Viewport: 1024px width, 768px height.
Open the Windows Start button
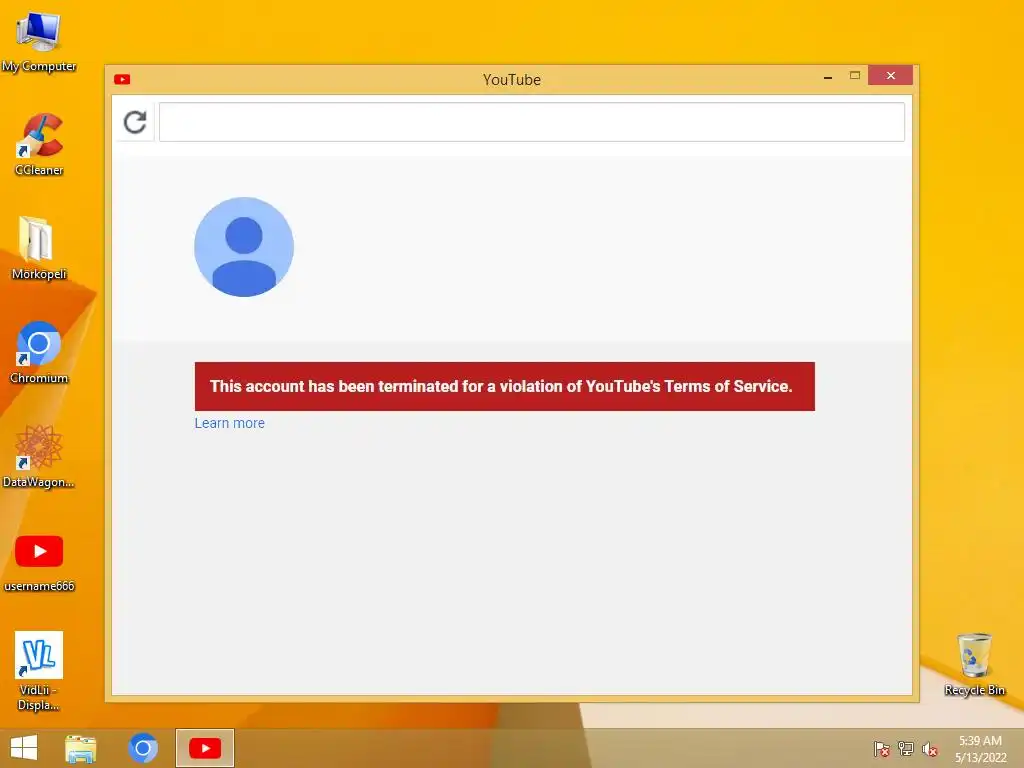(24, 748)
